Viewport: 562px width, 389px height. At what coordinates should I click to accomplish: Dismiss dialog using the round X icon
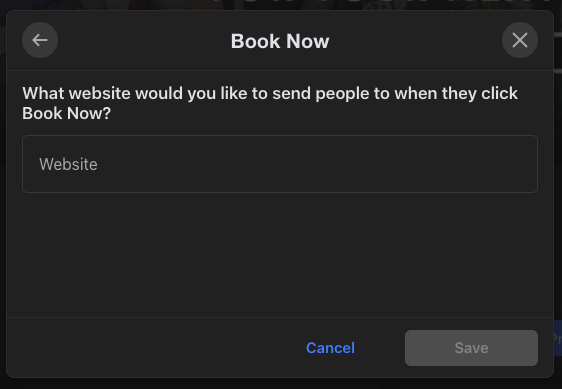(x=520, y=40)
